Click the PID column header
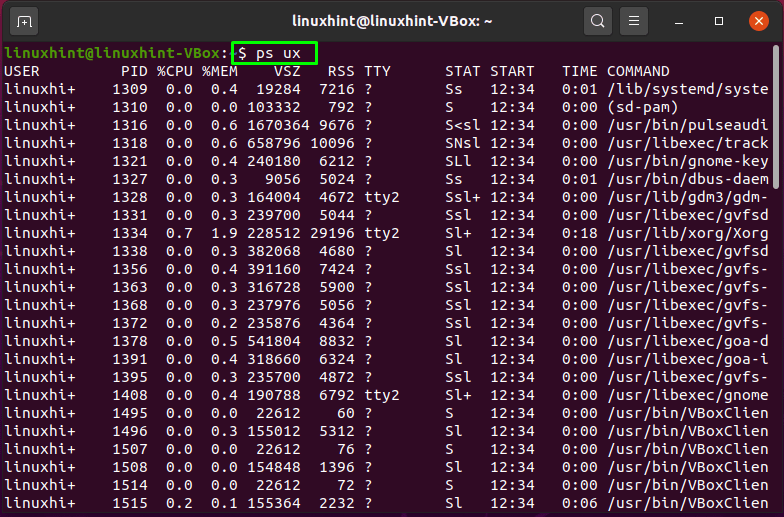784x517 pixels. [134, 72]
